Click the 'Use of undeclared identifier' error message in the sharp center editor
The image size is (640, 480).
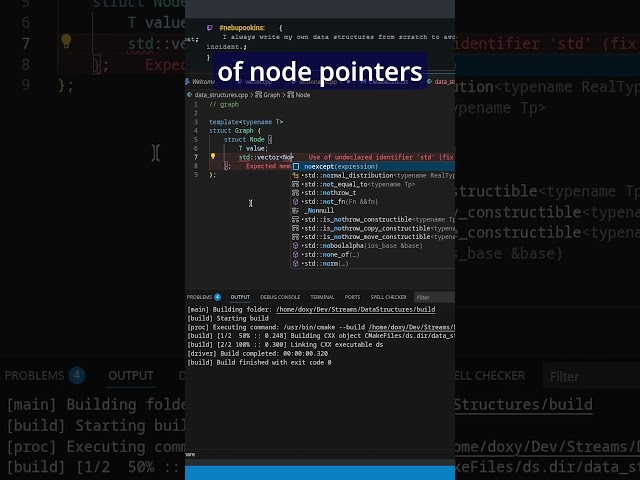pyautogui.click(x=381, y=157)
